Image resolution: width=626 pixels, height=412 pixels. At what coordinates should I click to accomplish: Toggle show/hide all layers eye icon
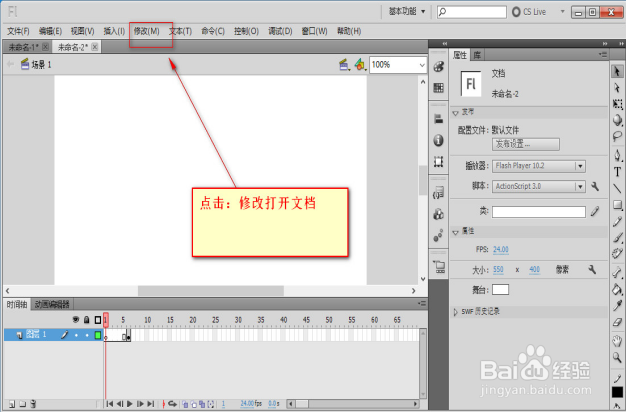click(76, 319)
